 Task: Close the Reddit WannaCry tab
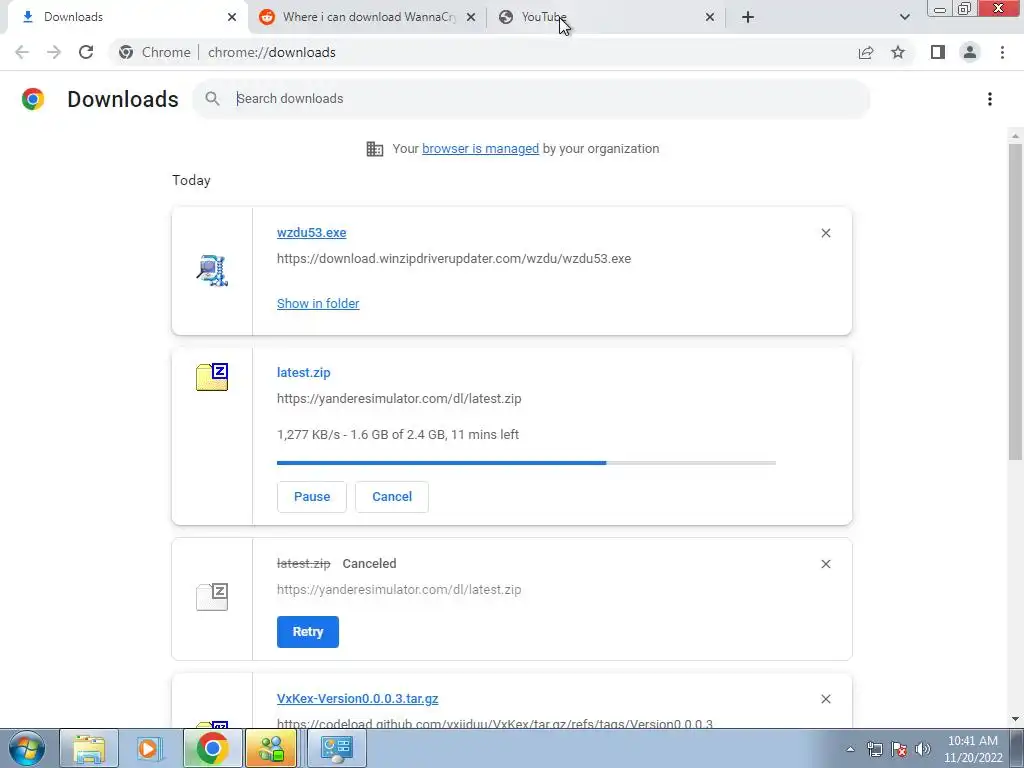point(471,17)
